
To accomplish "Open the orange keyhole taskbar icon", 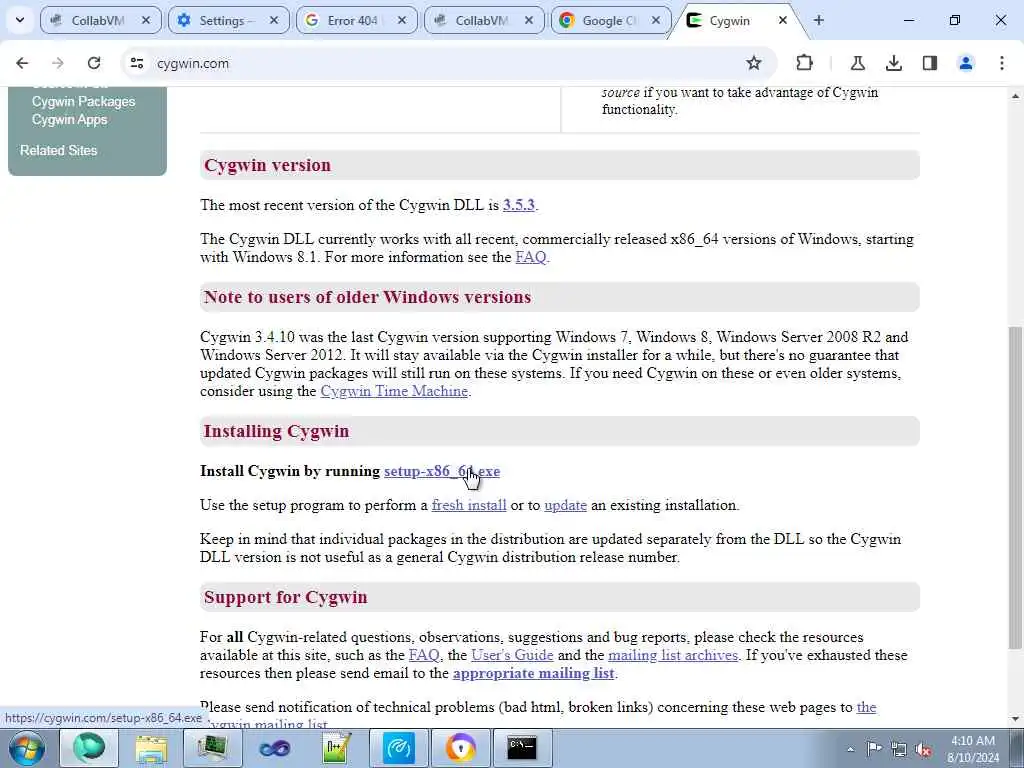I will 460,748.
